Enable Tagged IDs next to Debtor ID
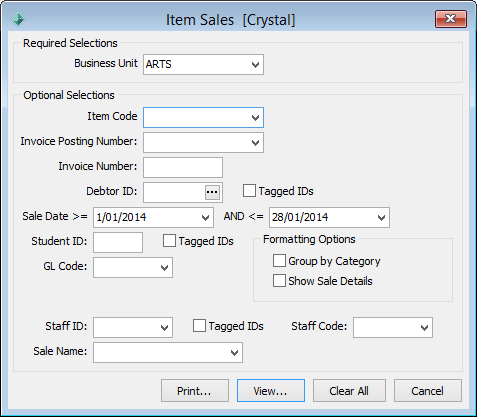477x417 pixels. coord(249,191)
